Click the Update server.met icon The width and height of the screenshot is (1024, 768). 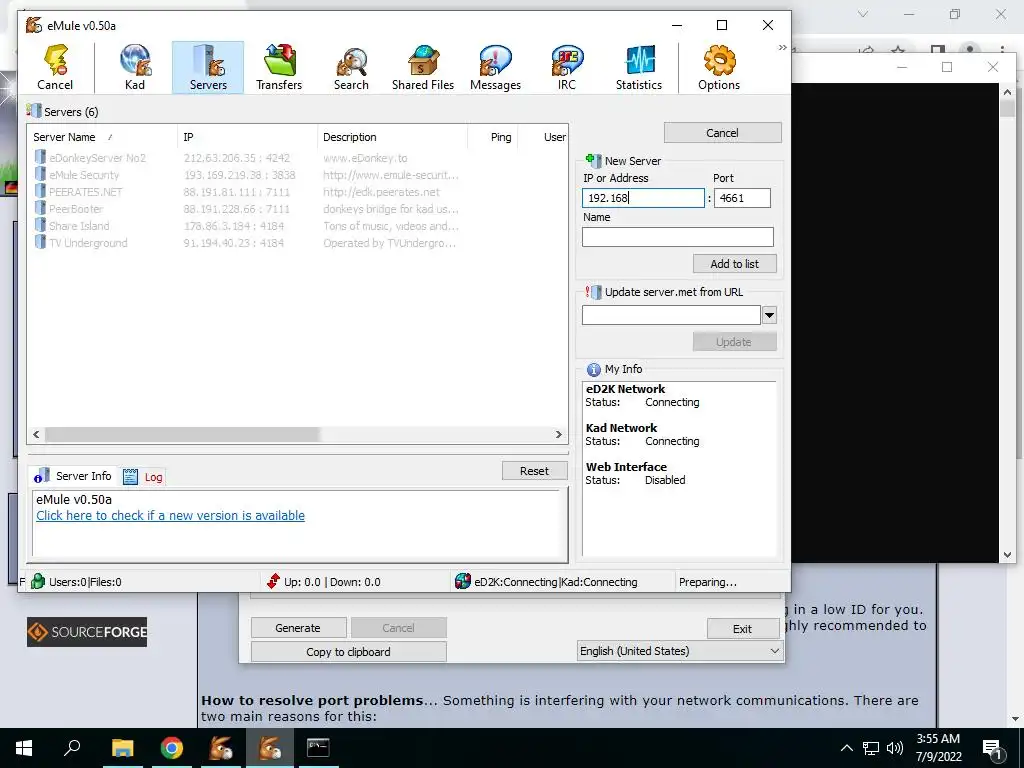pos(593,292)
